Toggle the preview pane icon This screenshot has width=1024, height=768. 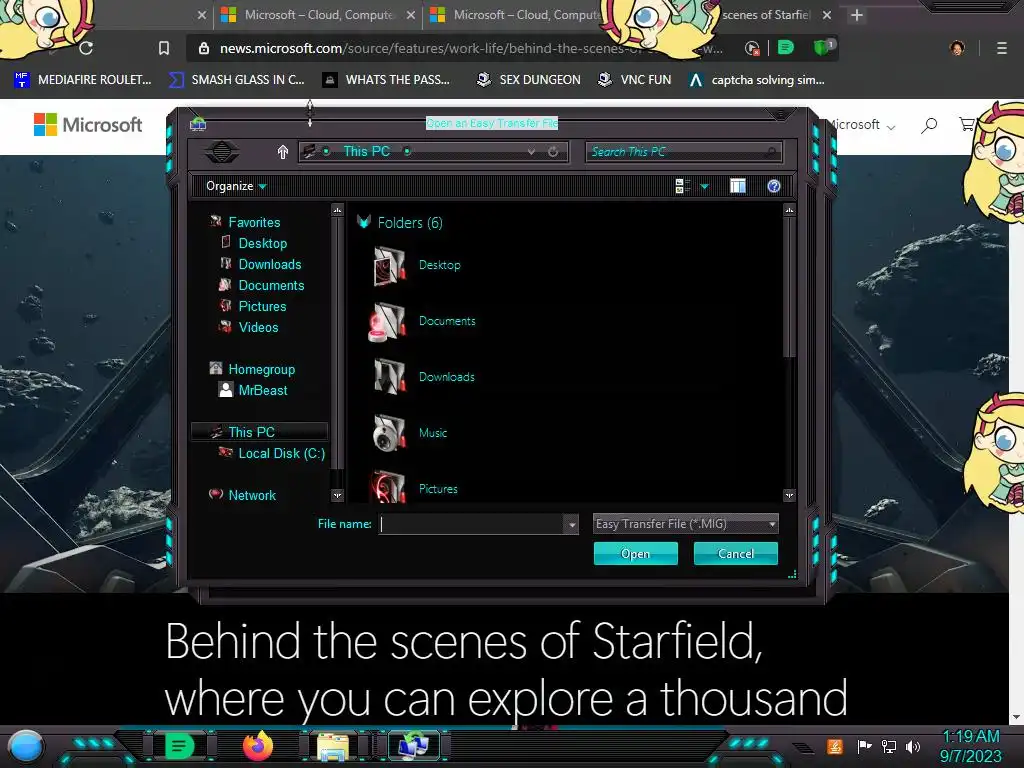tap(738, 186)
